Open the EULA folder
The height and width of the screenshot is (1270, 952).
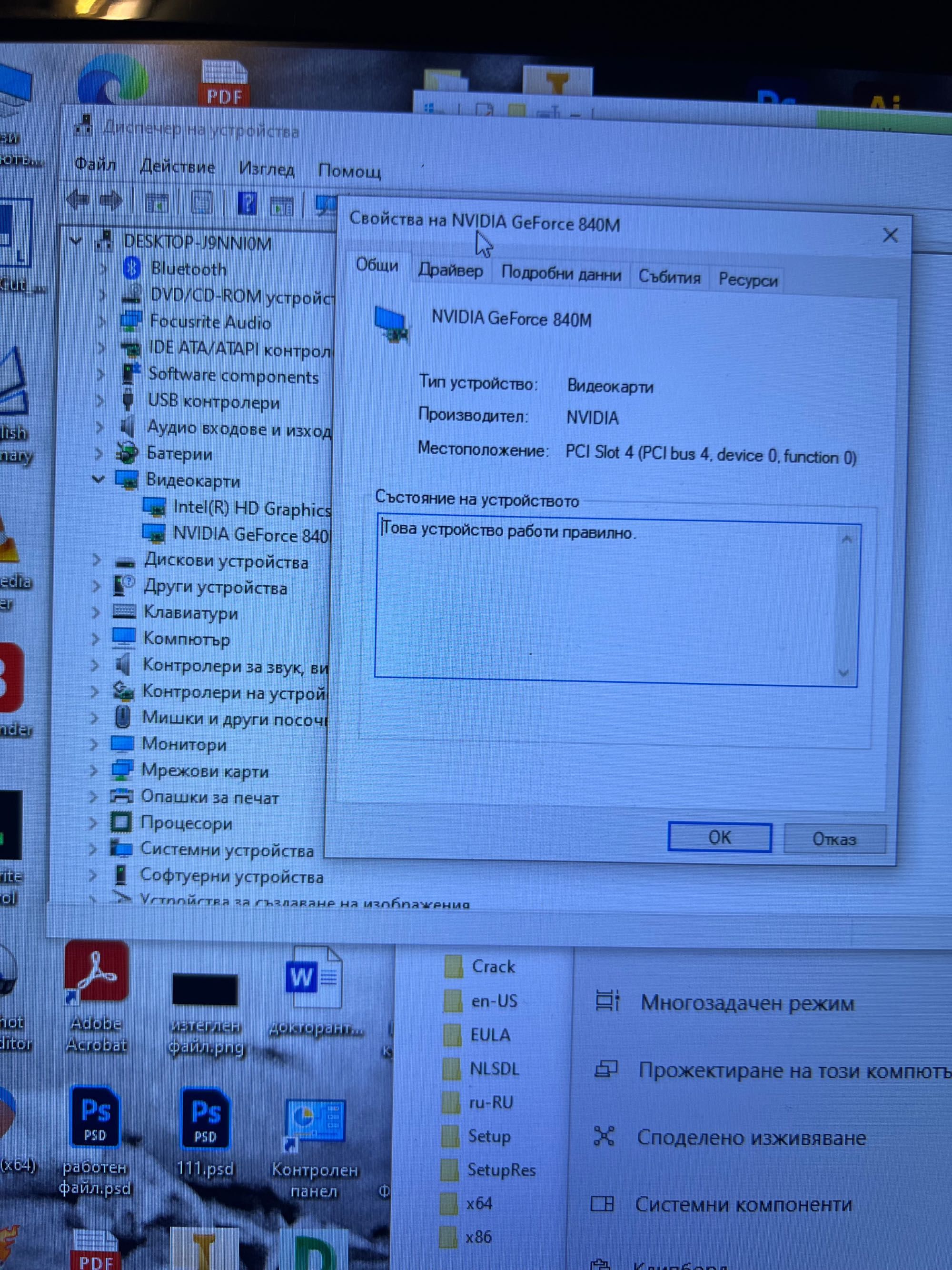point(477,1035)
